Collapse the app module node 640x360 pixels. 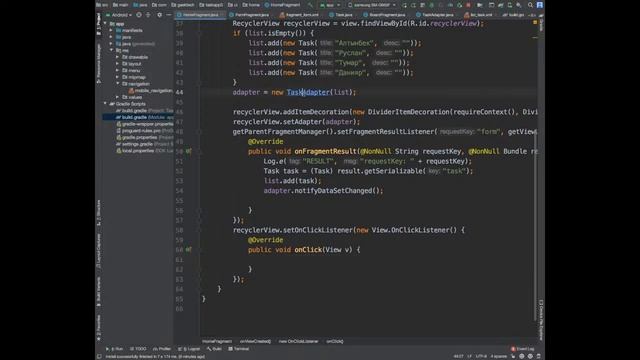105,24
